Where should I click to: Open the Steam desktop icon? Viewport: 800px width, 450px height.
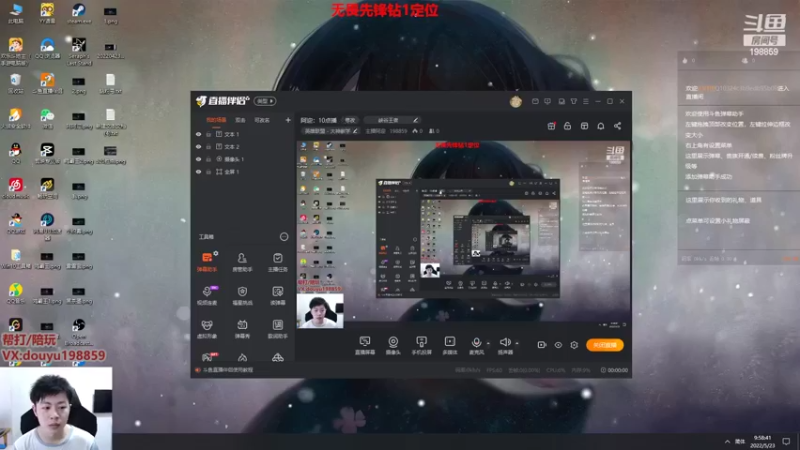click(79, 14)
